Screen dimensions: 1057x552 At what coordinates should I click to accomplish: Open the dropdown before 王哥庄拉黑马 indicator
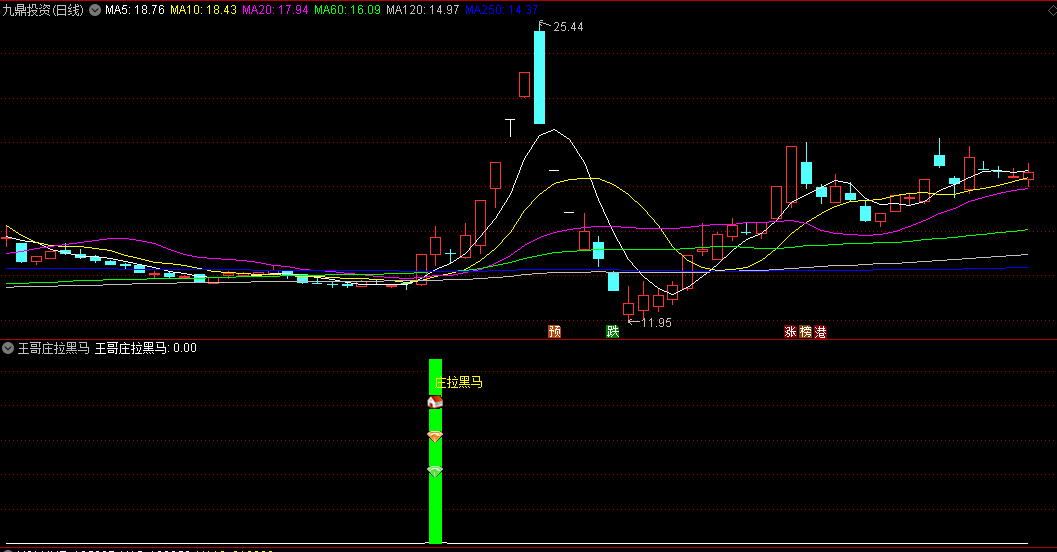[8, 348]
